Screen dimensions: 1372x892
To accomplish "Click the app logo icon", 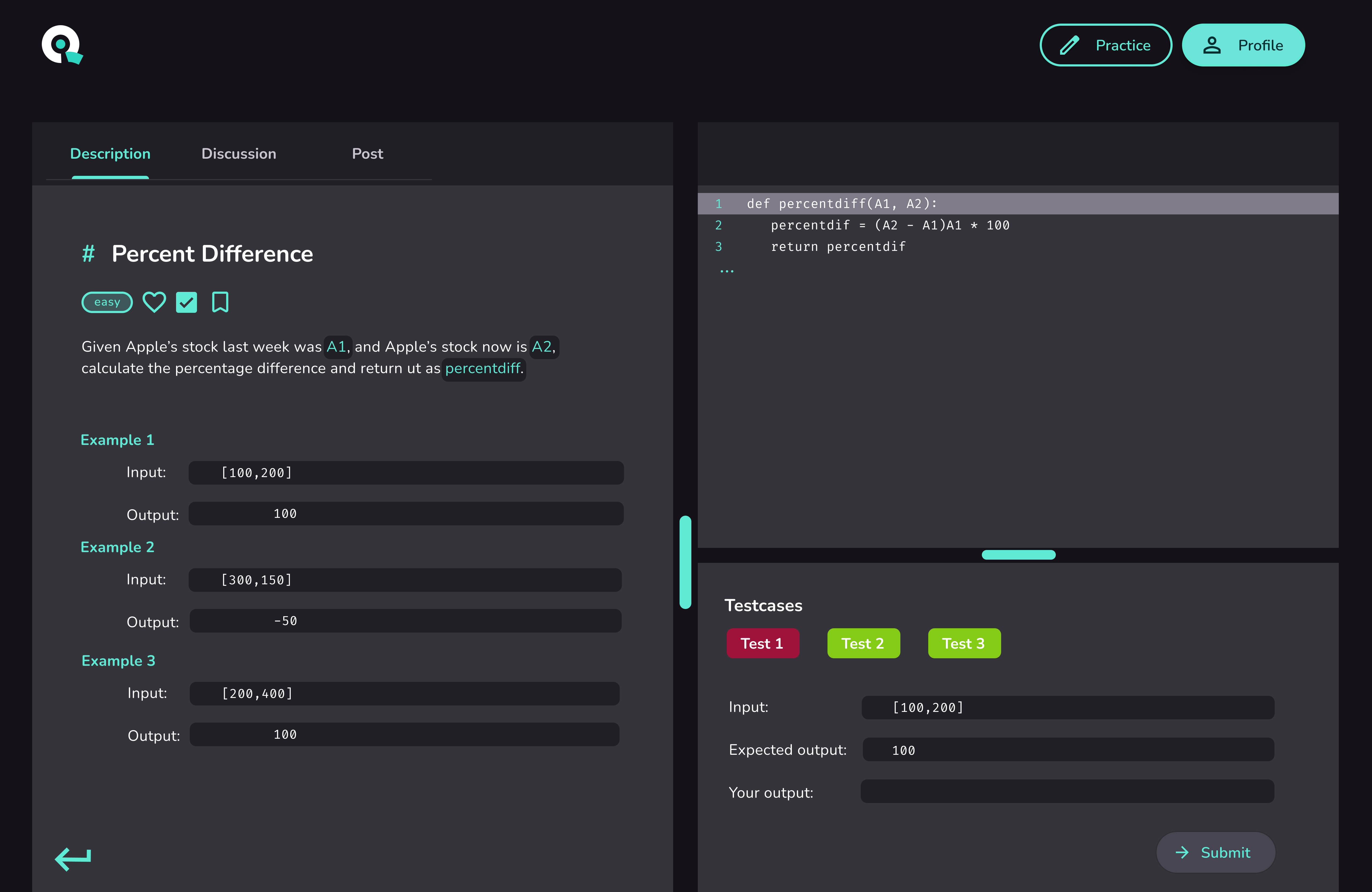I will coord(62,45).
